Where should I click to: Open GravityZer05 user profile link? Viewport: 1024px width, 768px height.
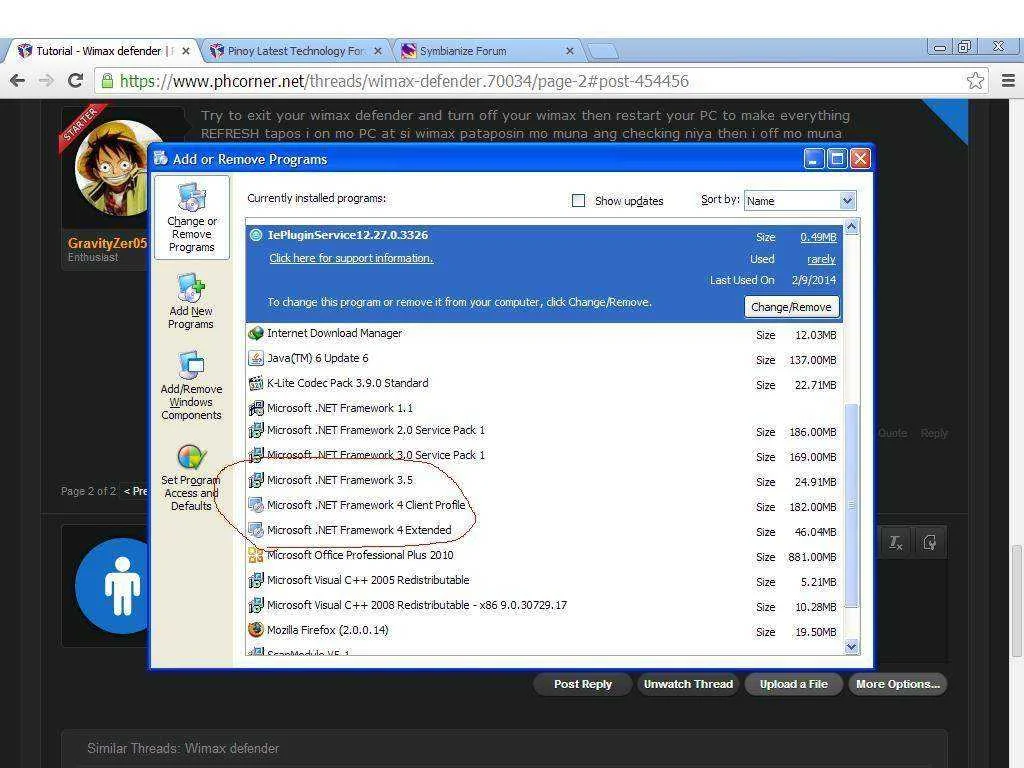[x=107, y=243]
